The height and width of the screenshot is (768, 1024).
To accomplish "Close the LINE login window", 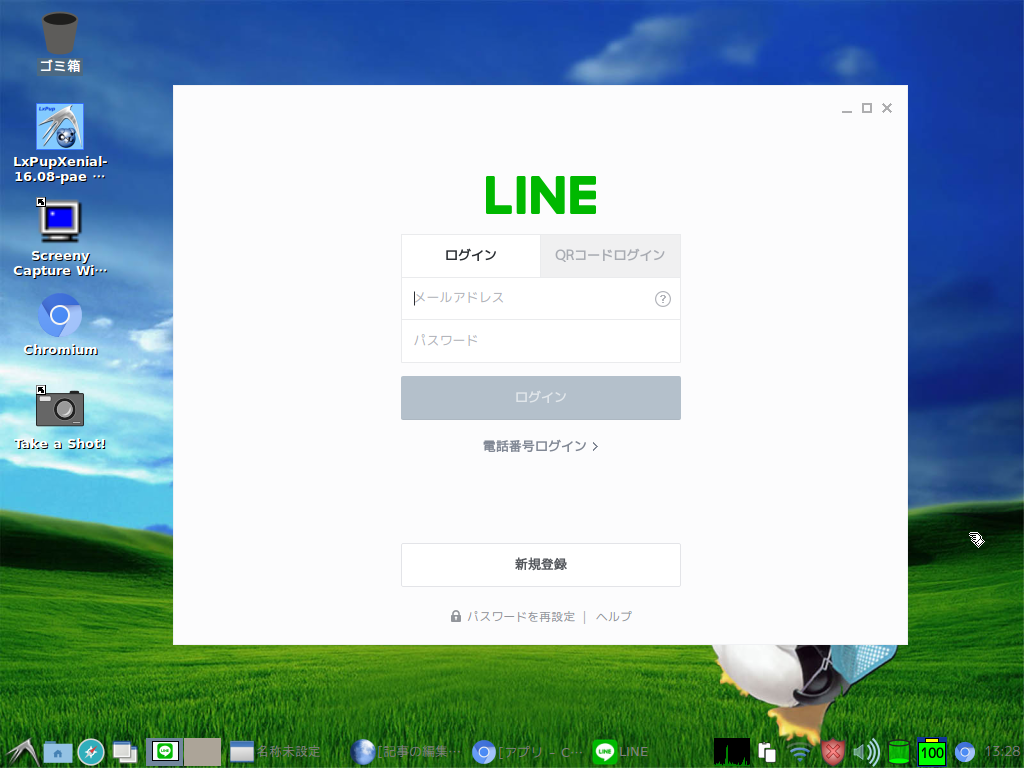I will (887, 108).
